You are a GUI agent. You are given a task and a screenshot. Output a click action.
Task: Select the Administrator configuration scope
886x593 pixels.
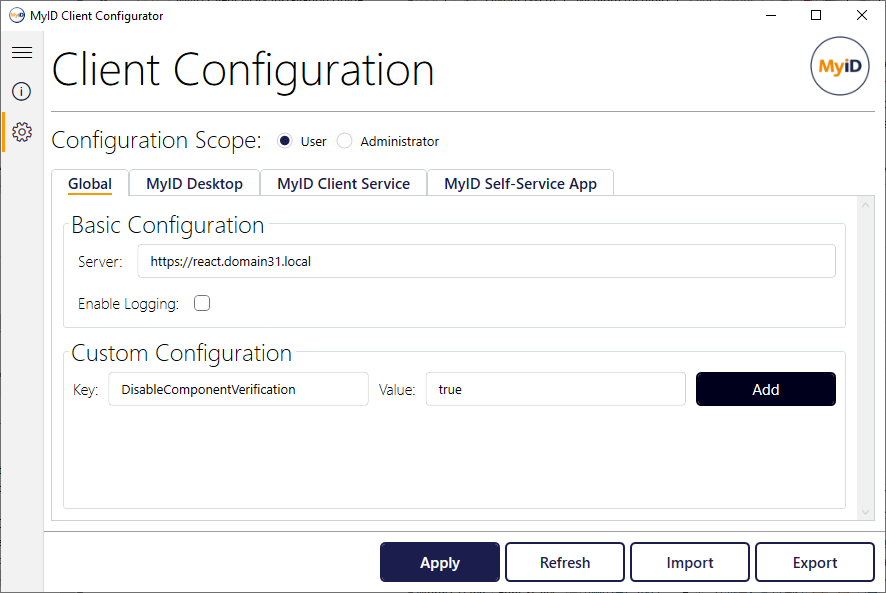(345, 141)
